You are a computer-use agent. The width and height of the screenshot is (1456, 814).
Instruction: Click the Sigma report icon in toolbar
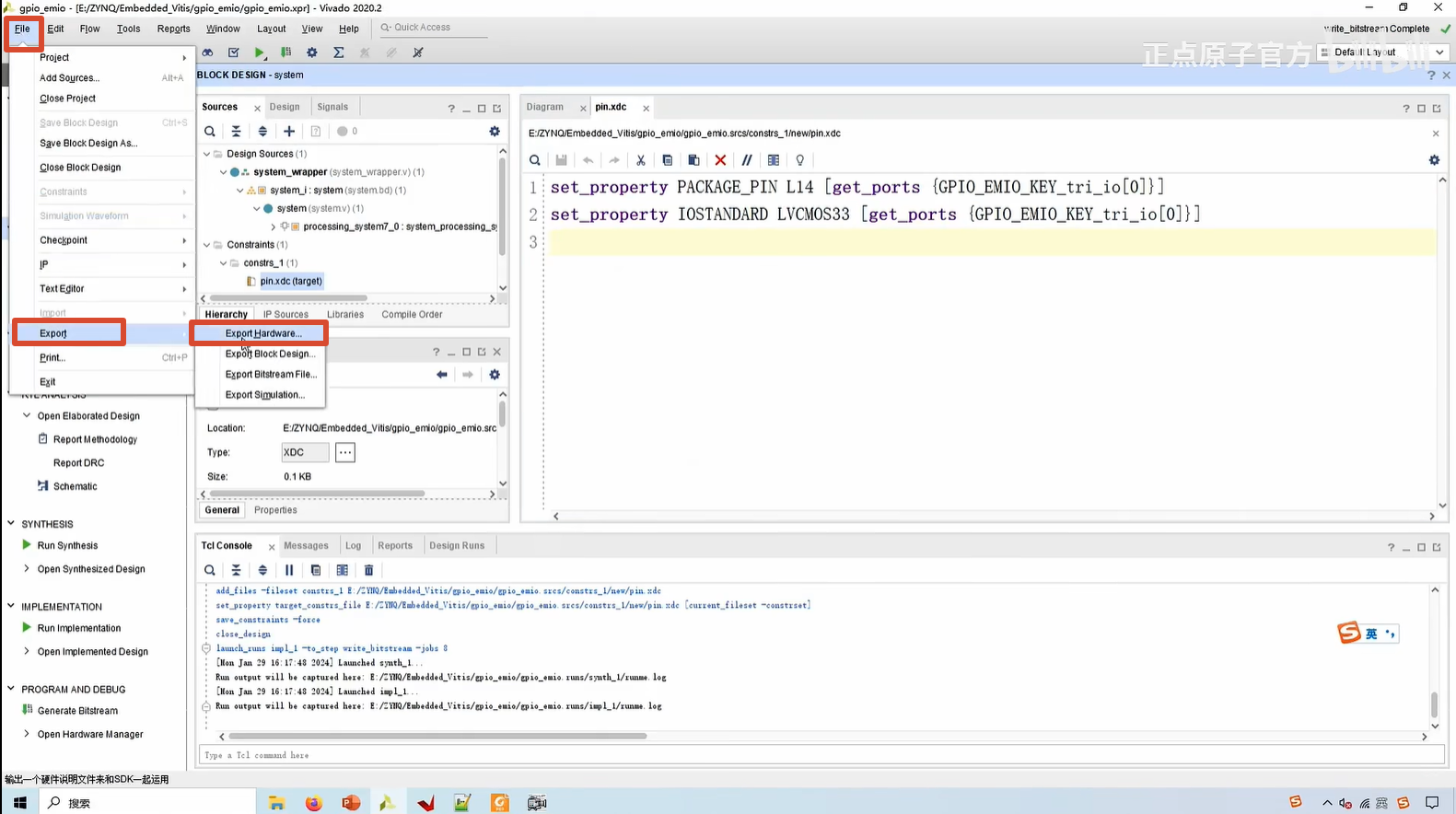339,52
